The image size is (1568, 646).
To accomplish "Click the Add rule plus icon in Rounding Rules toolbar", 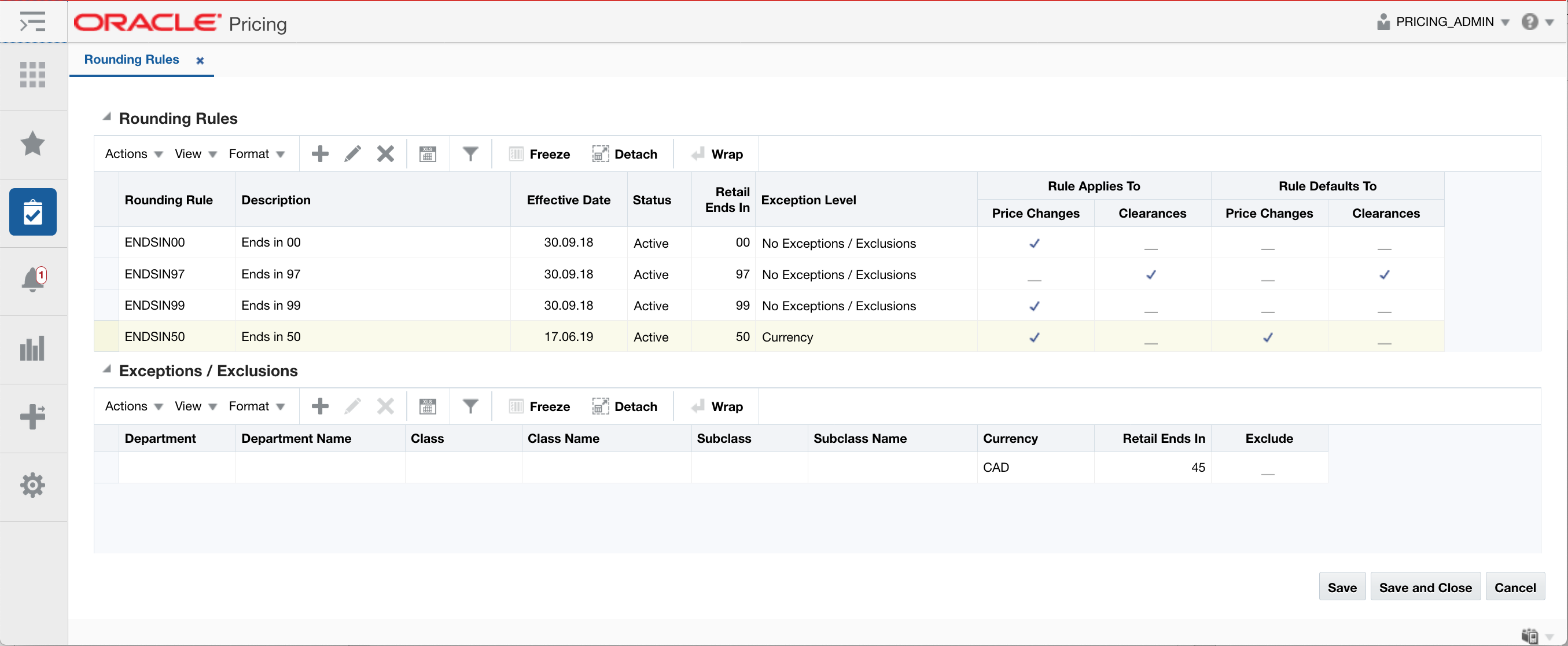I will coord(319,154).
